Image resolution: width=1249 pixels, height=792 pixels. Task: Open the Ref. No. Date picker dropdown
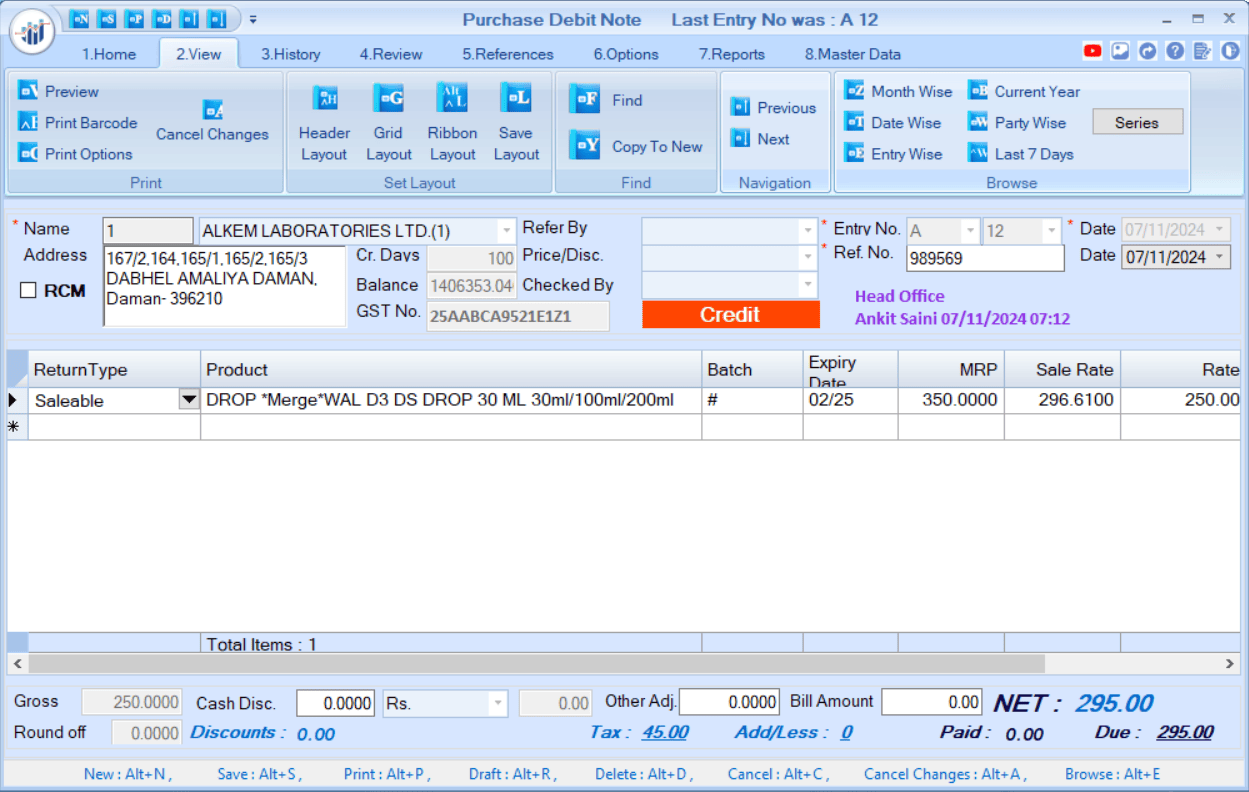point(1220,257)
